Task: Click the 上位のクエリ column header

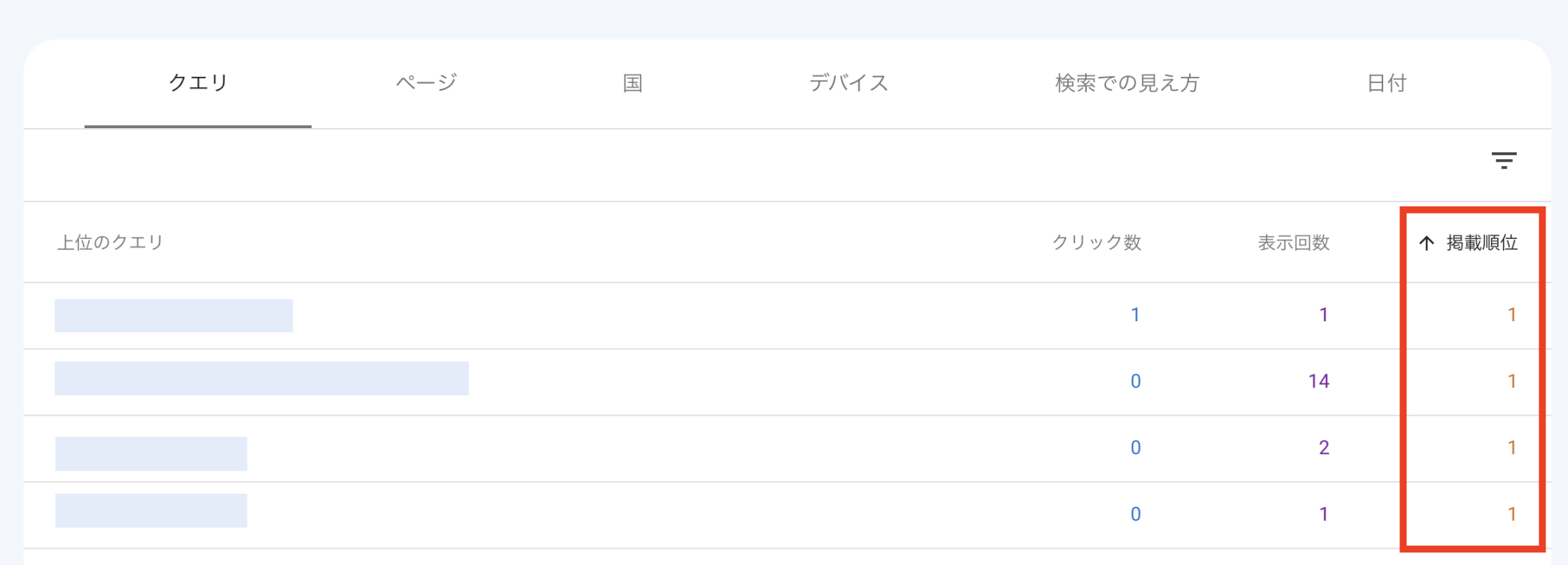Action: [110, 243]
